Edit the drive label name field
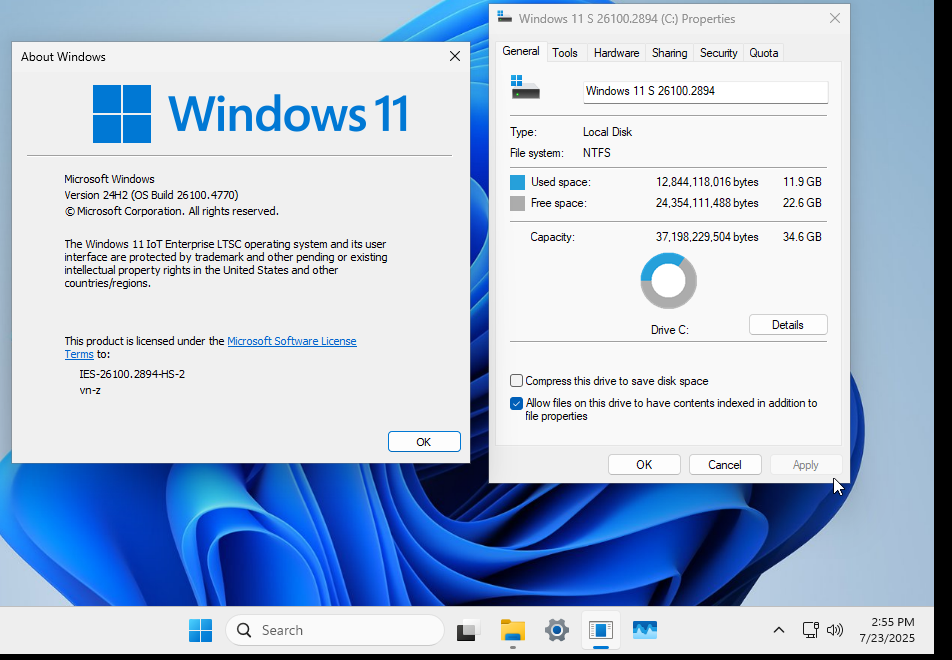The height and width of the screenshot is (660, 952). (x=706, y=92)
